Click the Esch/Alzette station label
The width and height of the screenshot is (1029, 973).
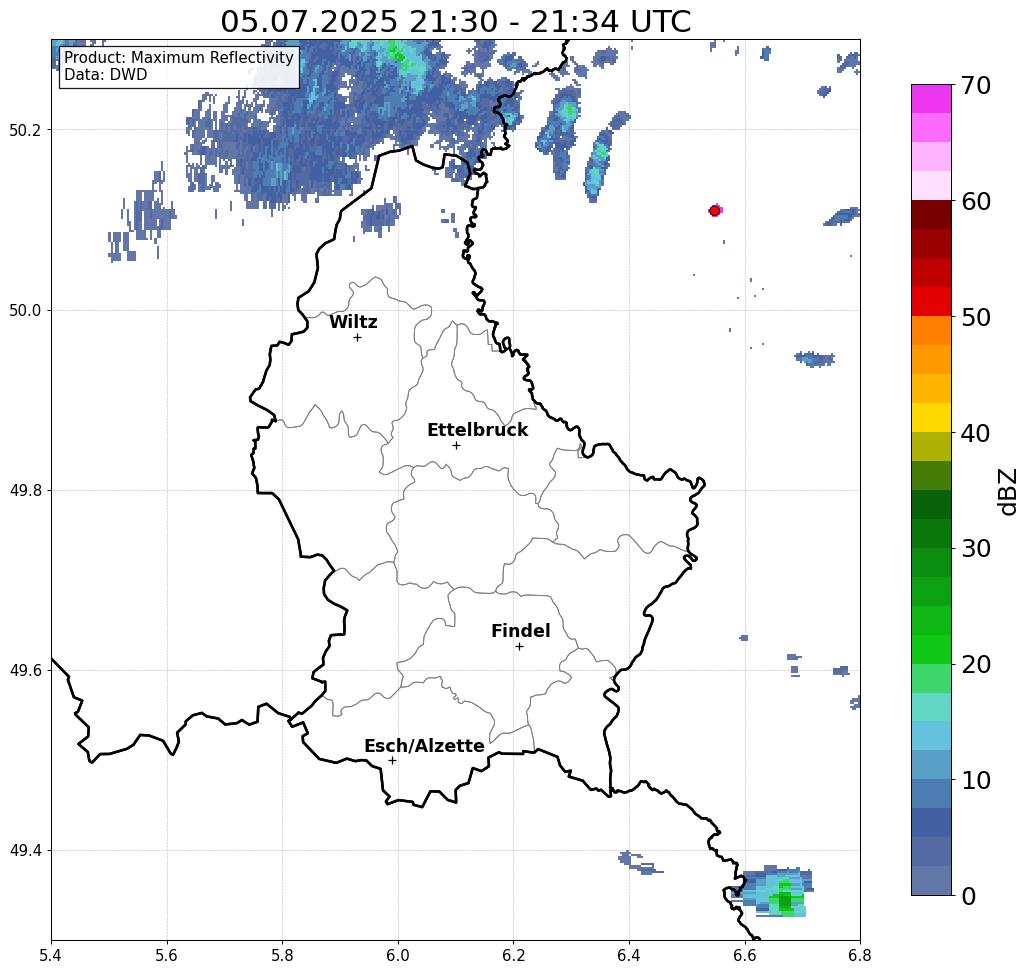(x=424, y=746)
